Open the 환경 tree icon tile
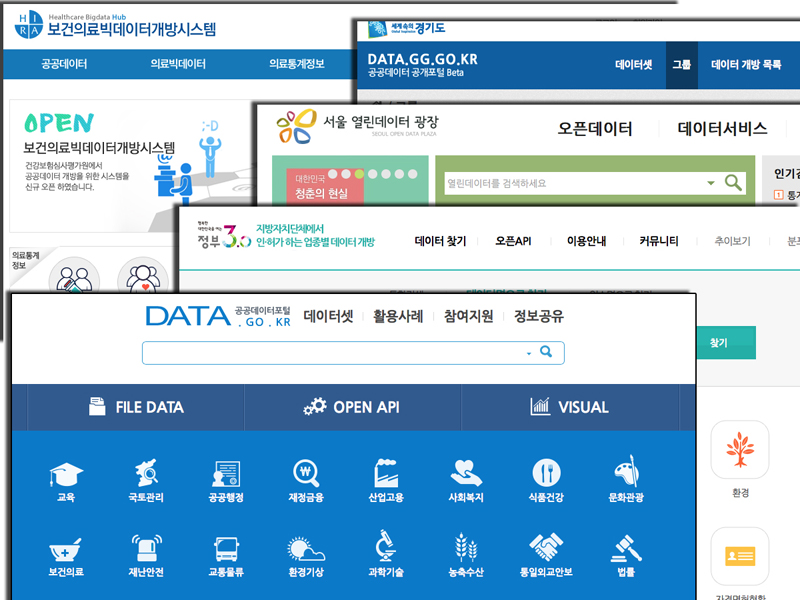Screen dimensions: 800x600 740,449
